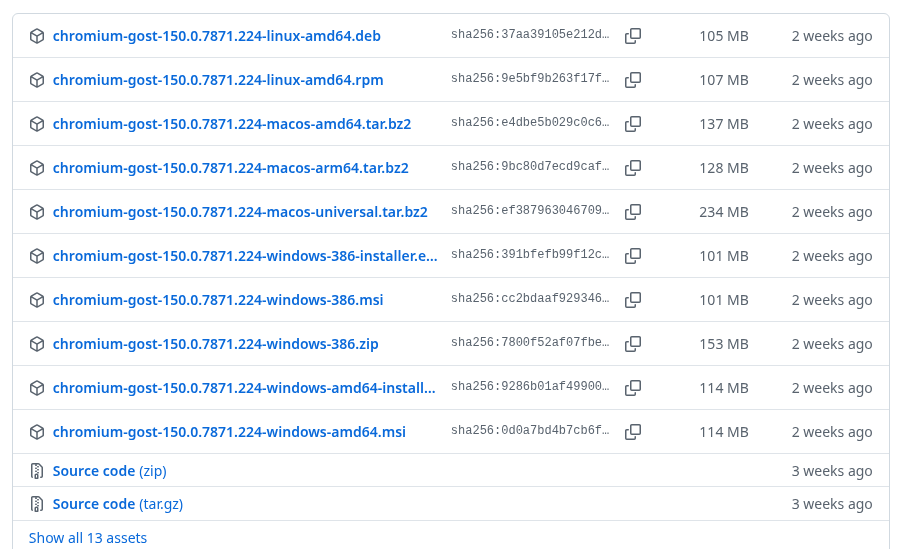The width and height of the screenshot is (906, 549).
Task: Download macos-universal.tar.bz2 archive
Action: [240, 212]
